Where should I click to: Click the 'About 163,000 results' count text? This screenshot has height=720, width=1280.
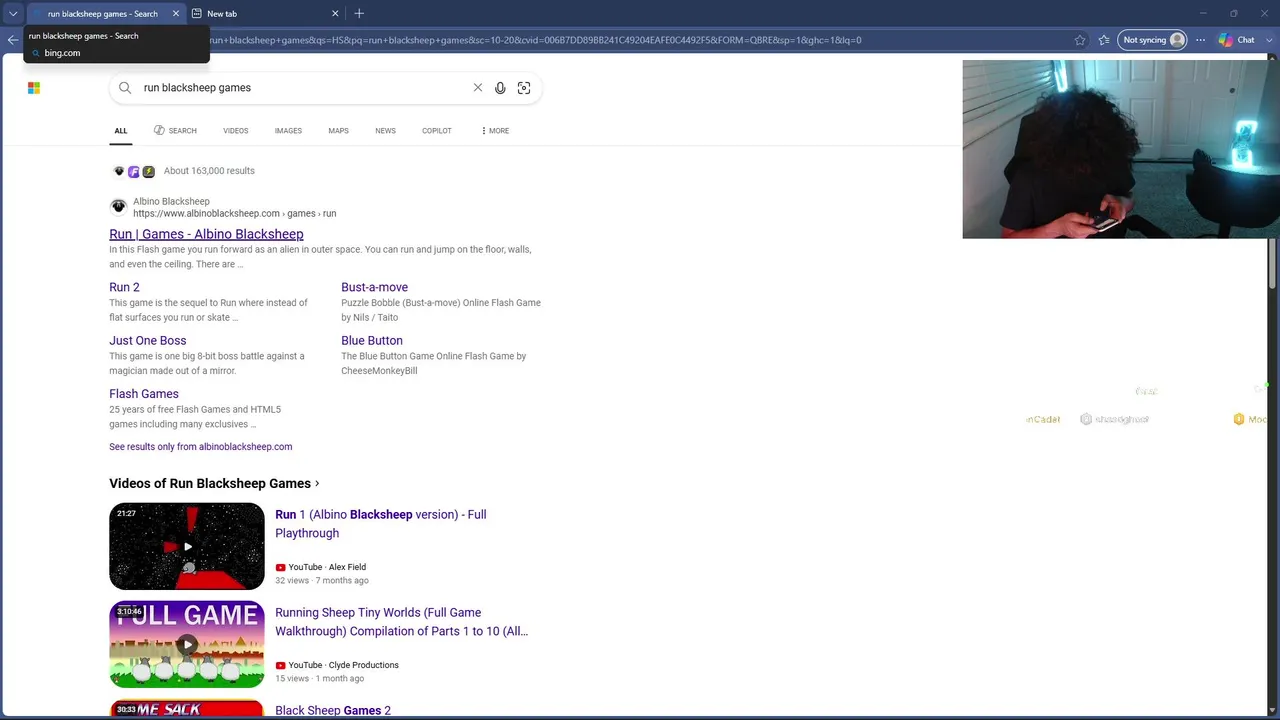209,171
